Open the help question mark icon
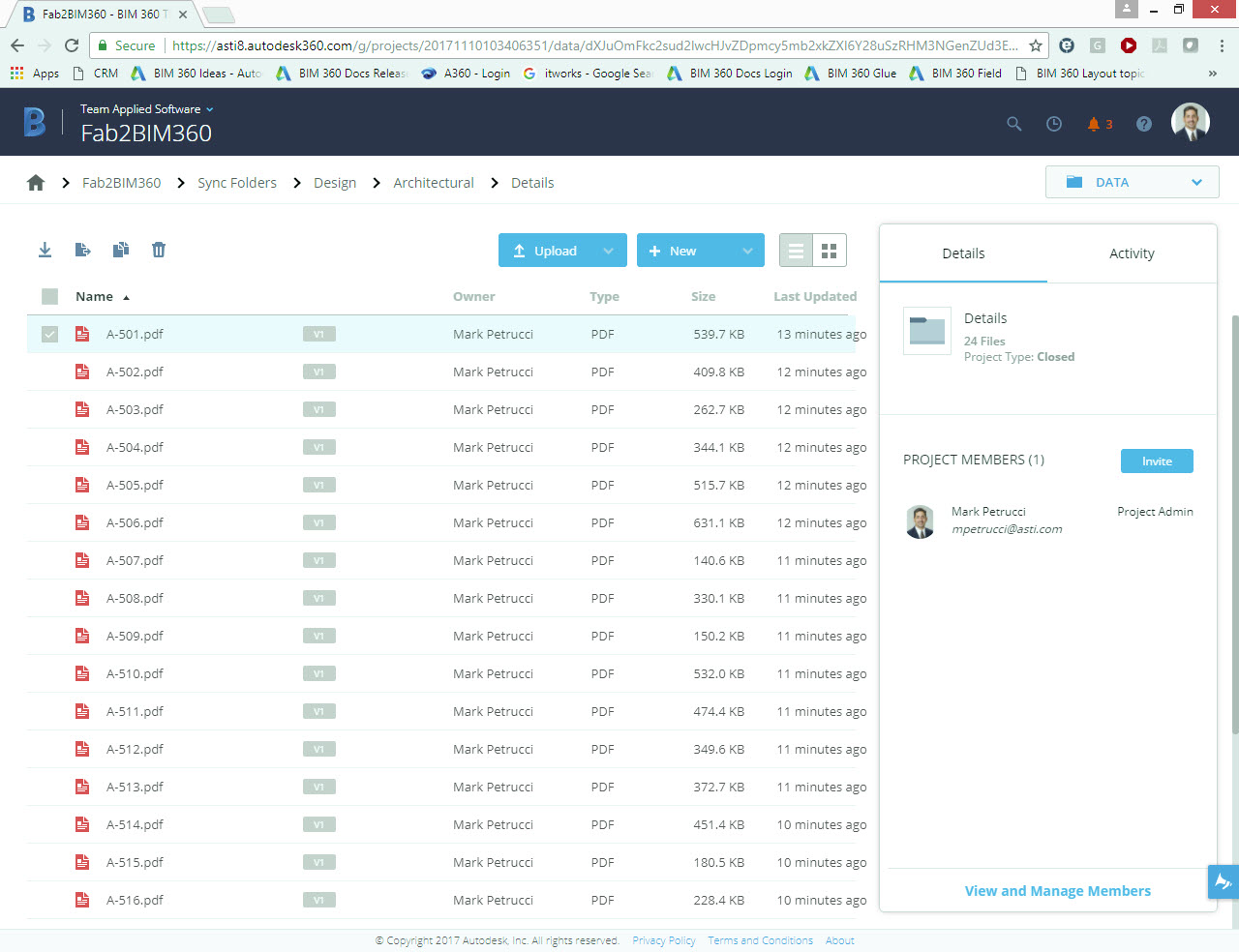This screenshot has width=1239, height=952. click(1144, 124)
